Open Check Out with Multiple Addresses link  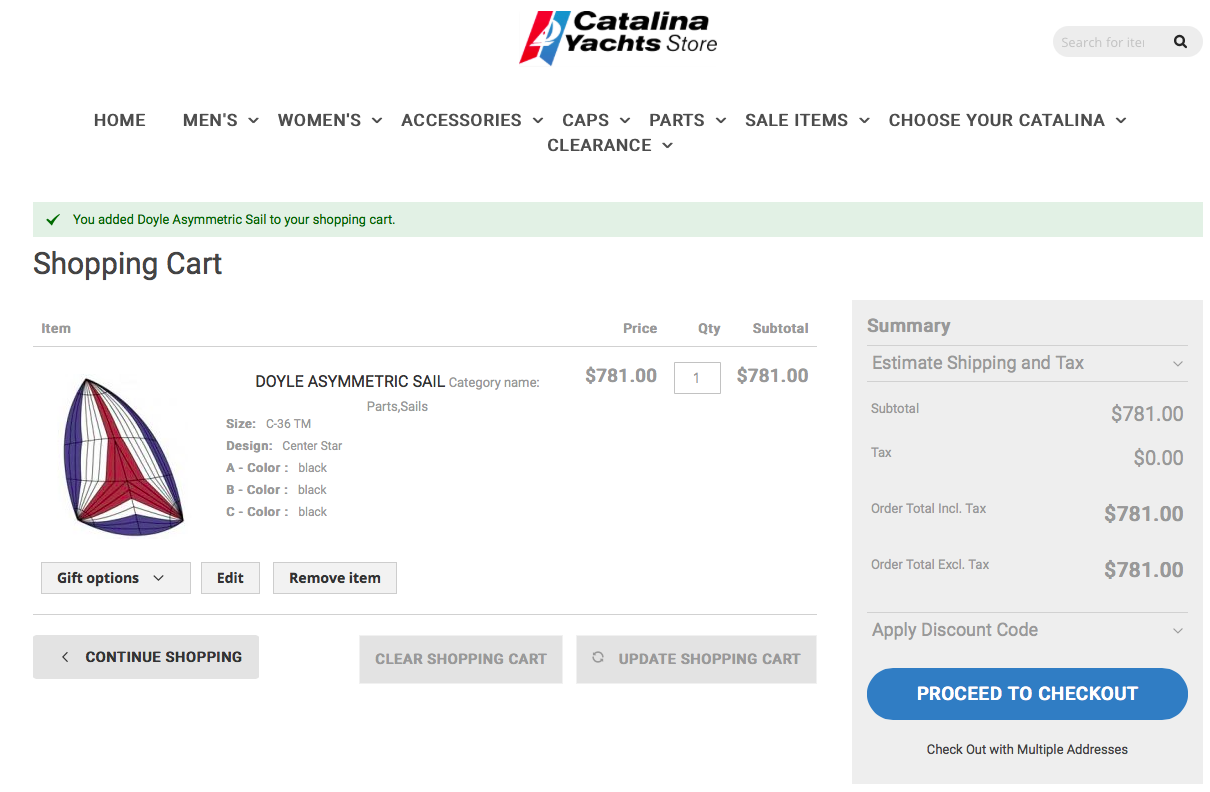click(1027, 749)
